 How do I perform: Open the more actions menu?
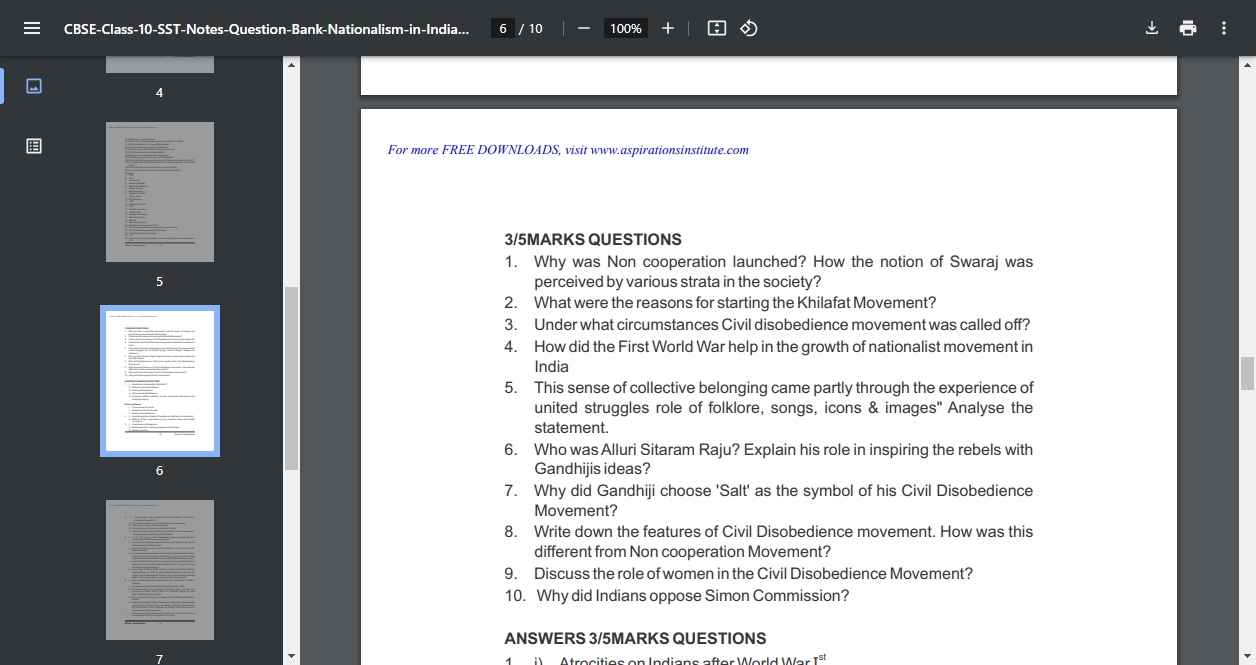(x=1224, y=28)
